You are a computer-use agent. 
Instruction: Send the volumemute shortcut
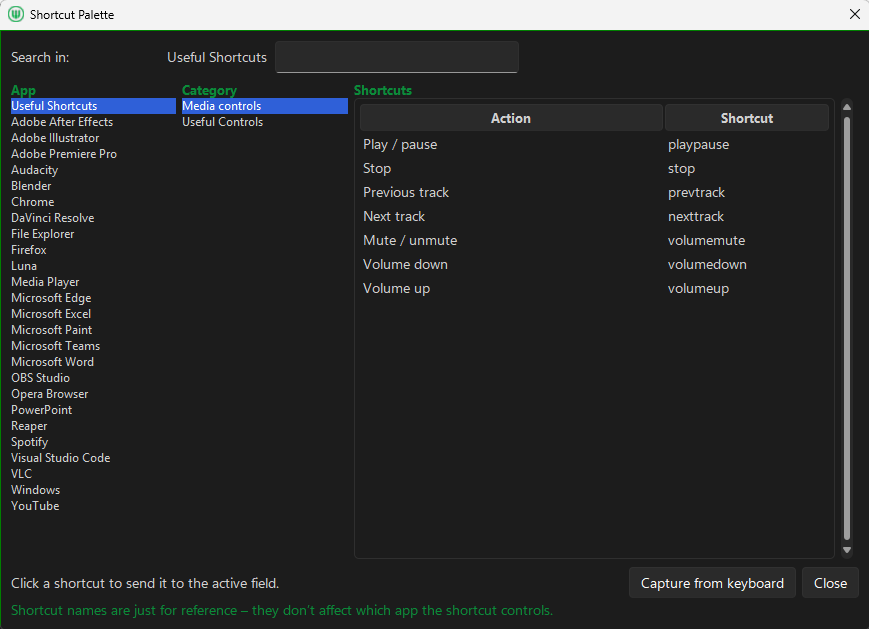point(706,241)
